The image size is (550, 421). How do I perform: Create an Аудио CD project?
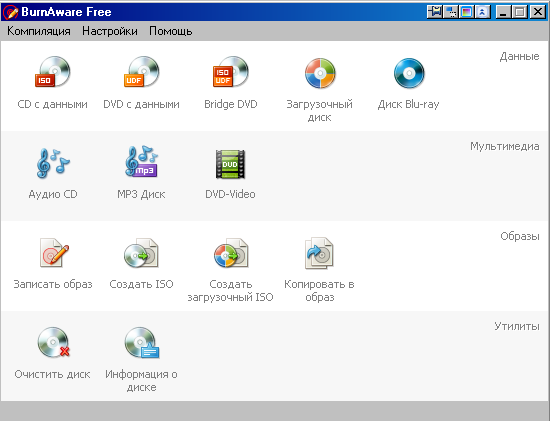(53, 173)
